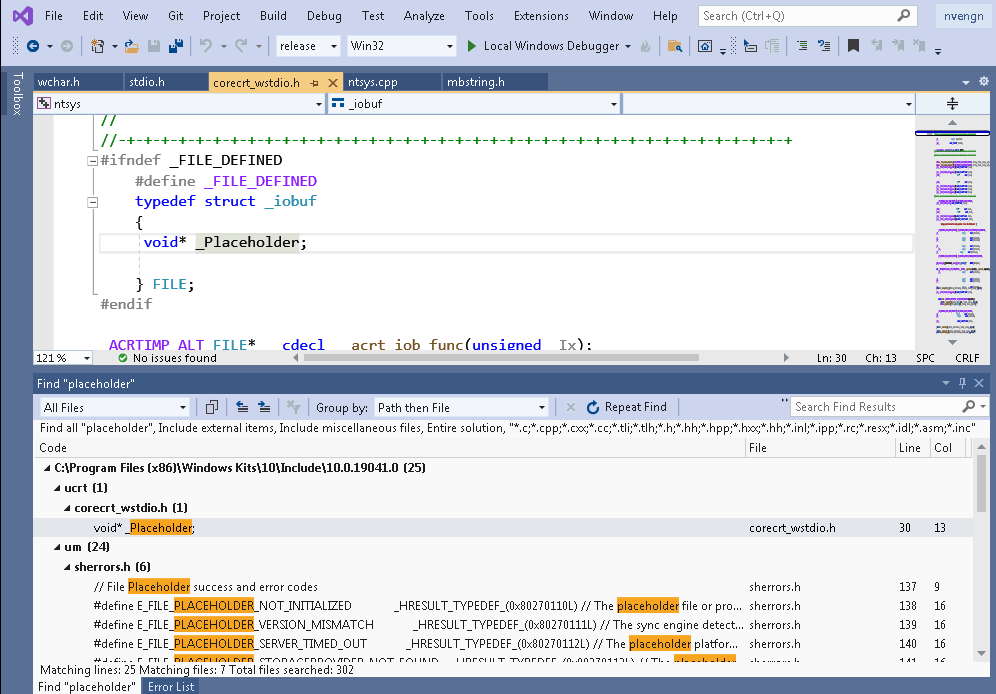The image size is (996, 694).
Task: Pin the Find results panel
Action: click(962, 383)
